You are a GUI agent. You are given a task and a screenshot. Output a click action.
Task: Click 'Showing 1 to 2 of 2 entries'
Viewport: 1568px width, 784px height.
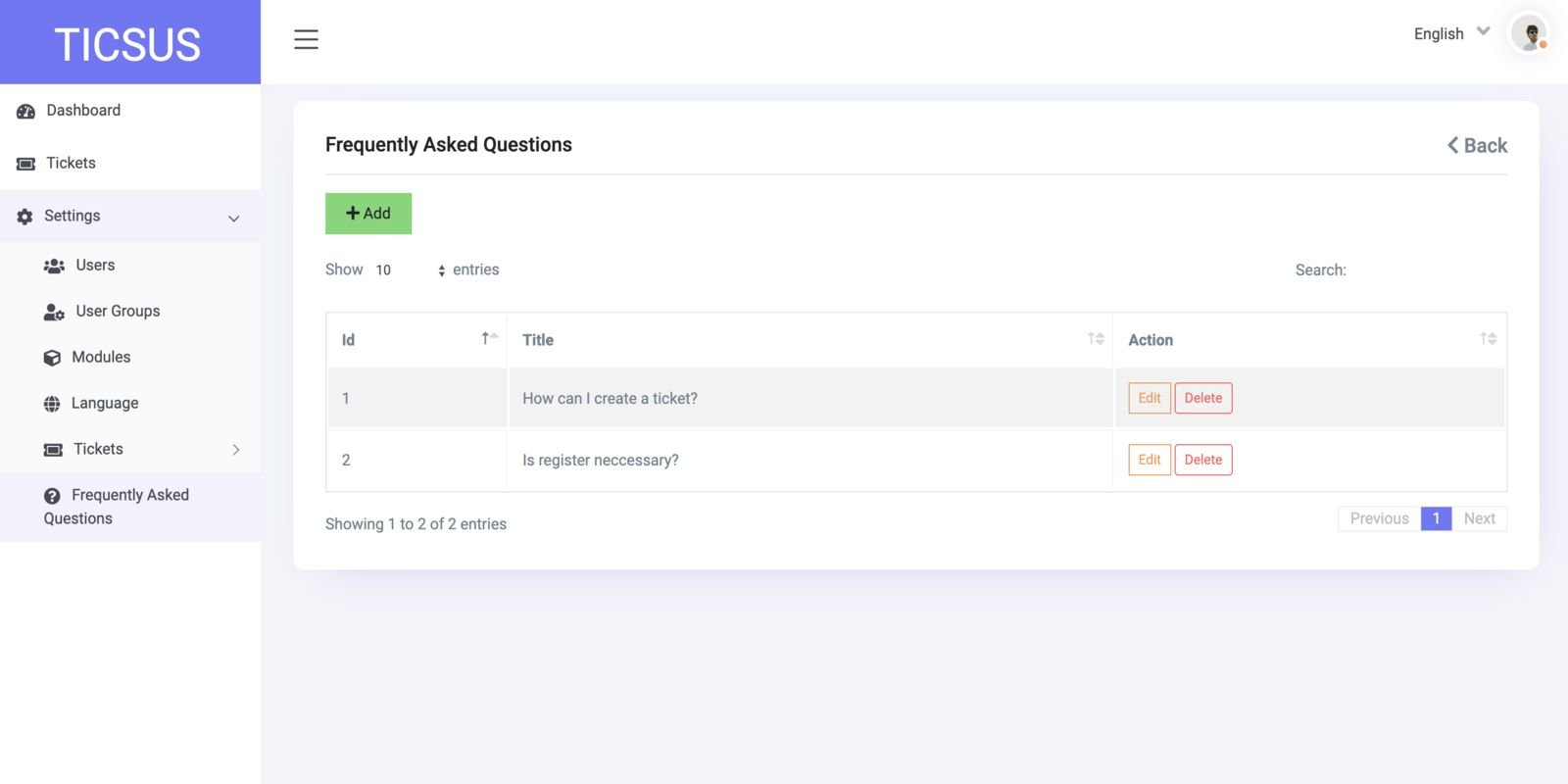pos(416,524)
